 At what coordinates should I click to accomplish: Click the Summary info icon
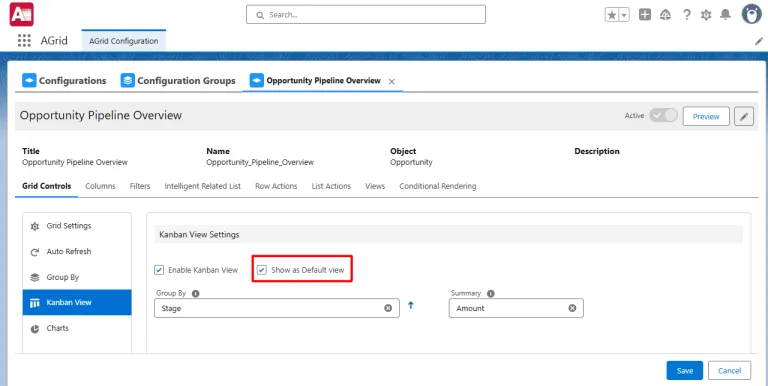[491, 293]
